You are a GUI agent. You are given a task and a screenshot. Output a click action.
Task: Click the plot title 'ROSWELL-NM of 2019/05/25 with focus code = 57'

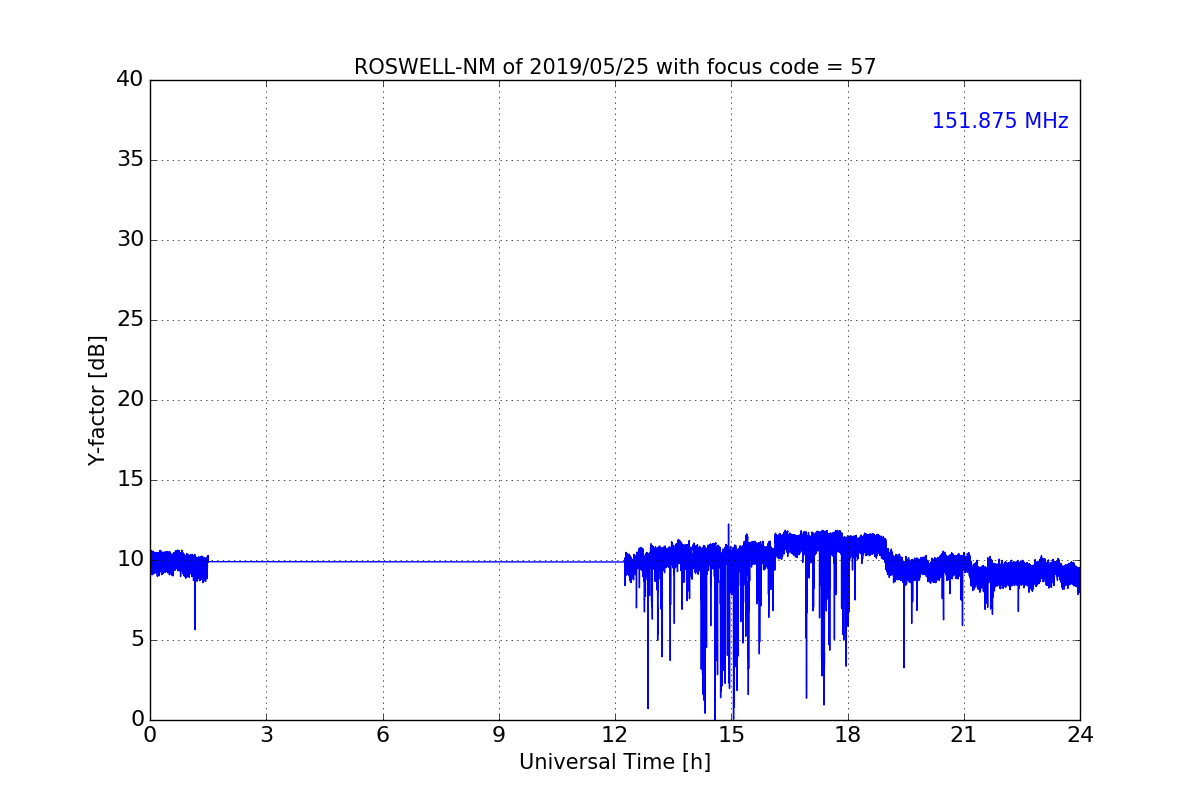(615, 67)
